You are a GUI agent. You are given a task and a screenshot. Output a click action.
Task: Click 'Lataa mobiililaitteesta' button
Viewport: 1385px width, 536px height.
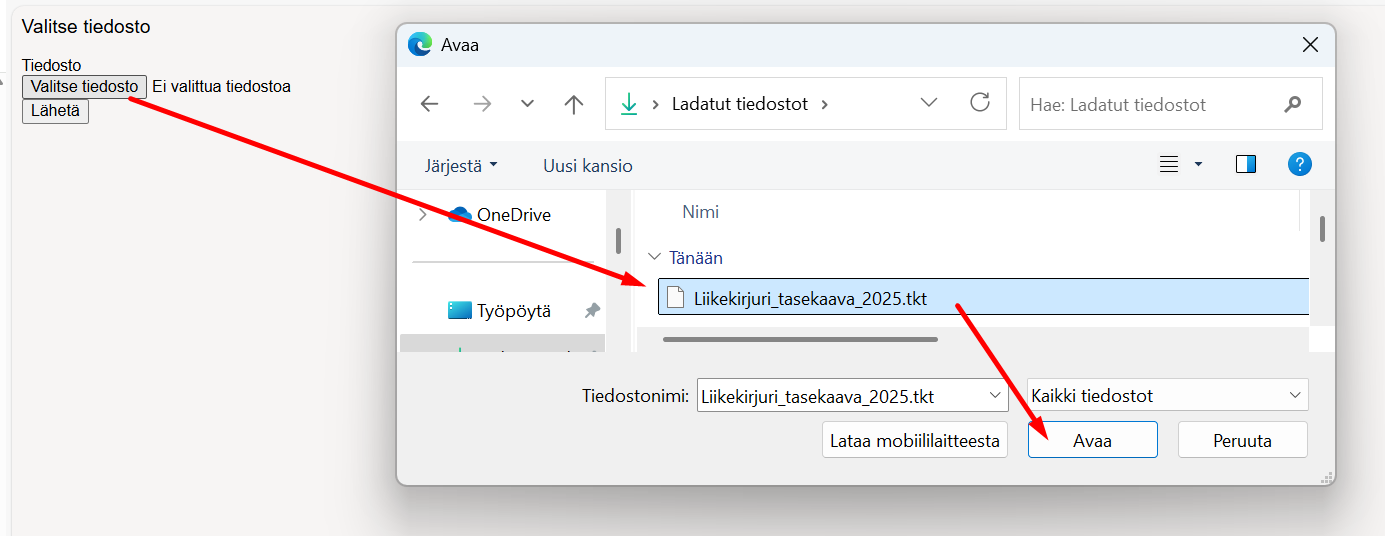915,440
